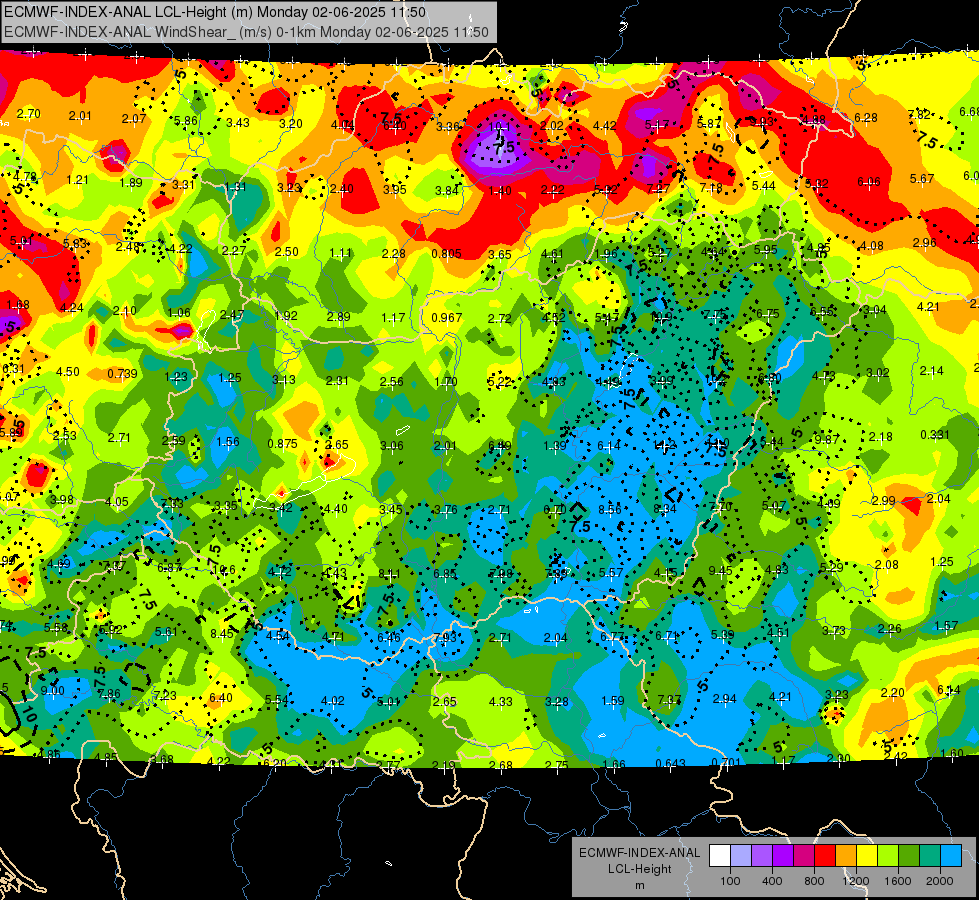The height and width of the screenshot is (900, 979).
Task: Click the map value "0.701"
Action: [x=726, y=762]
